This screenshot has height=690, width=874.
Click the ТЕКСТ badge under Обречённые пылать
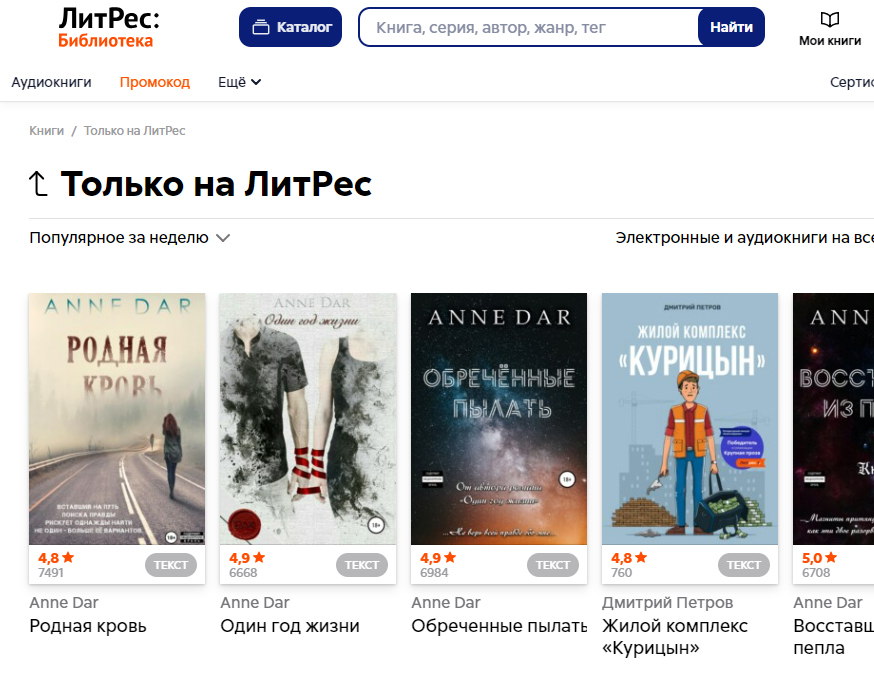click(x=553, y=565)
